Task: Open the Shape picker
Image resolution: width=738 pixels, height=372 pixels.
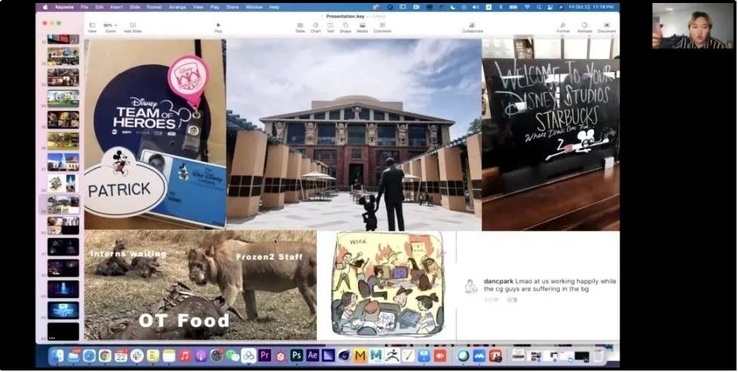Action: [345, 27]
